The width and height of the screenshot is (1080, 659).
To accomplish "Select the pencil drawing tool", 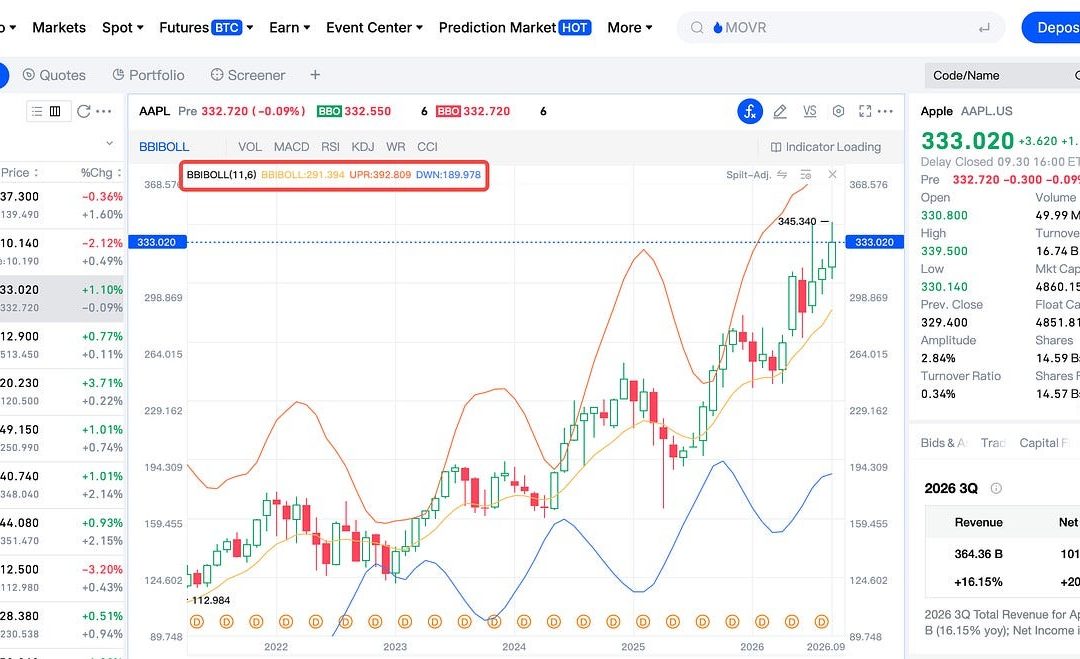I will coord(780,111).
